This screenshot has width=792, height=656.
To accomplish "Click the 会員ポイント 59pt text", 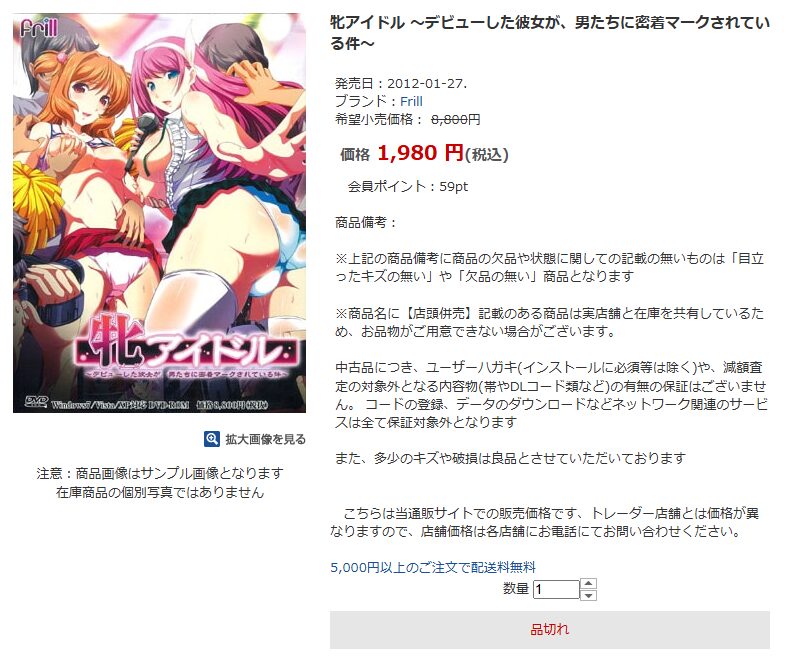I will [x=408, y=186].
